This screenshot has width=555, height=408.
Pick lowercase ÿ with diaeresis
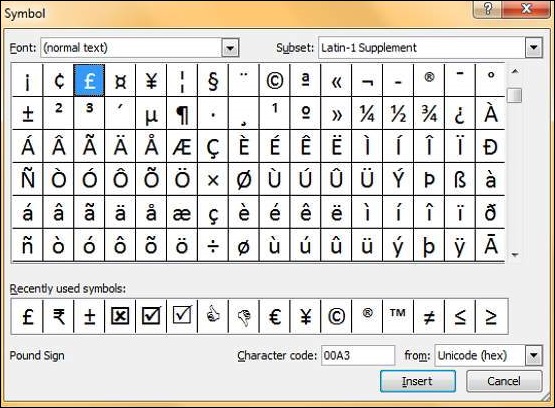tap(460, 246)
